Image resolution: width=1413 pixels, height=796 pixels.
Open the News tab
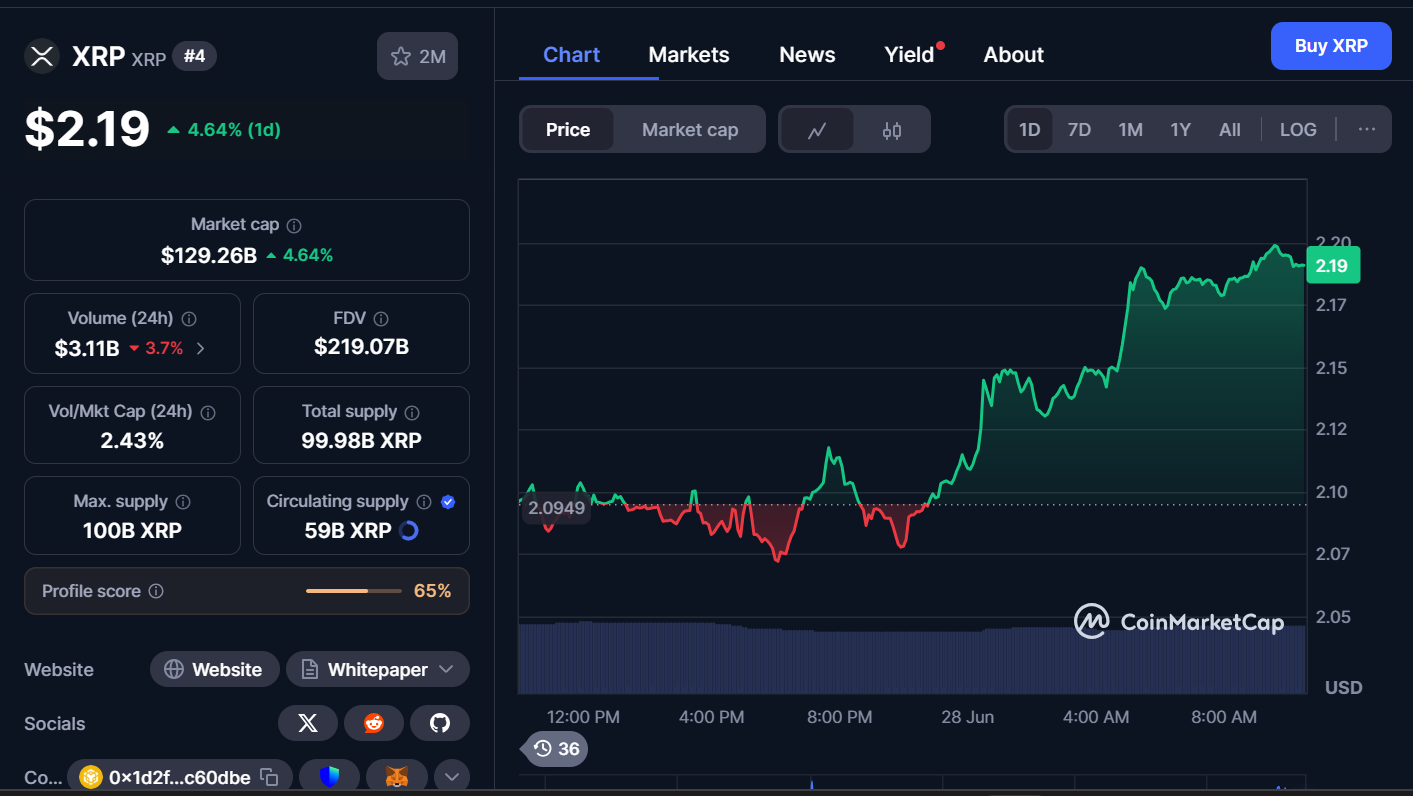[807, 55]
